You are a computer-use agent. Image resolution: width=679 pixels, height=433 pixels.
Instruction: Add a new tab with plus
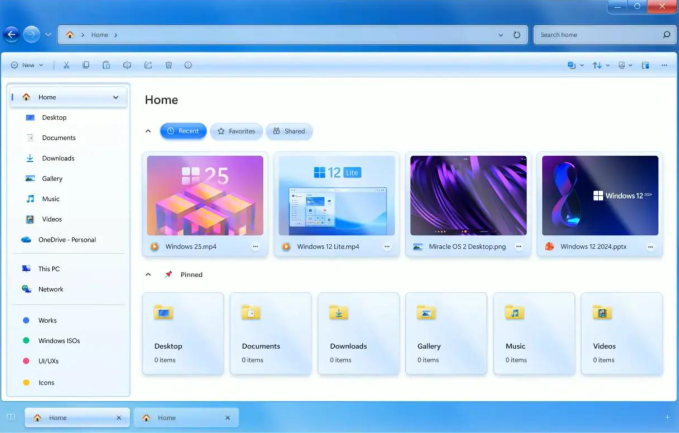click(x=667, y=417)
